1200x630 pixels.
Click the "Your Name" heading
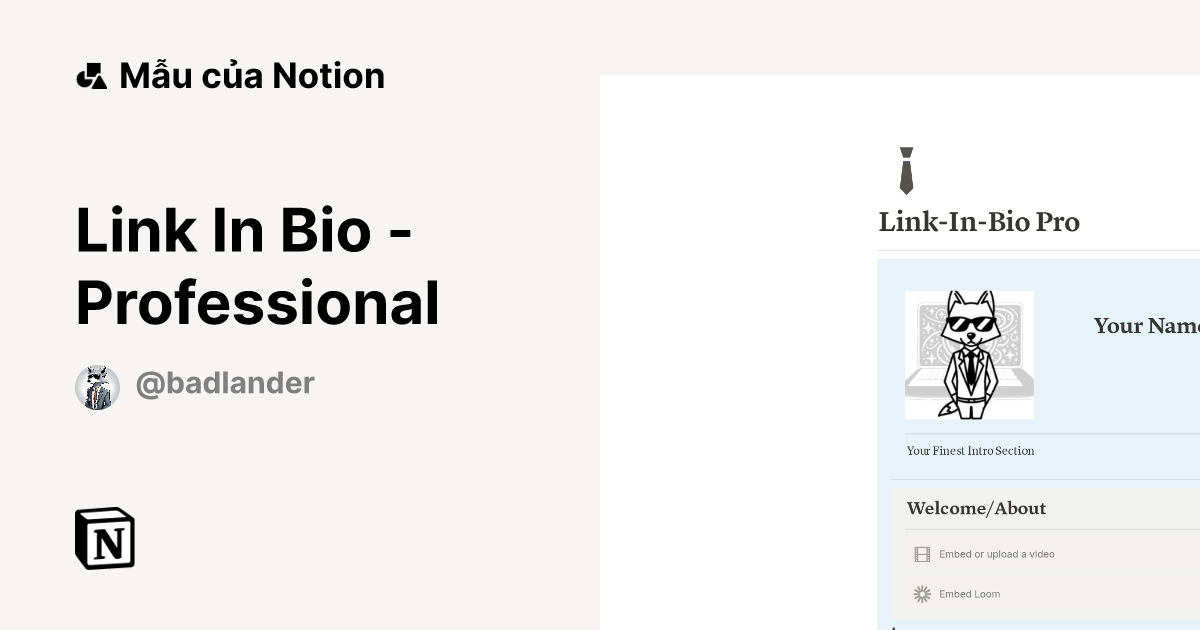1146,325
